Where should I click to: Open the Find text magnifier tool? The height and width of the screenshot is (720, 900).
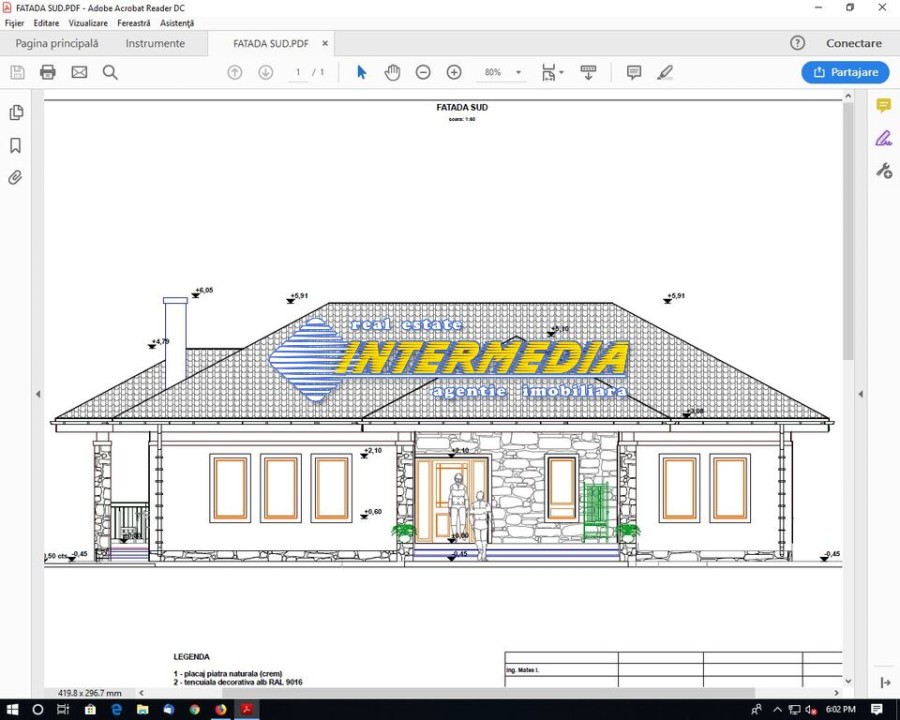pos(110,72)
